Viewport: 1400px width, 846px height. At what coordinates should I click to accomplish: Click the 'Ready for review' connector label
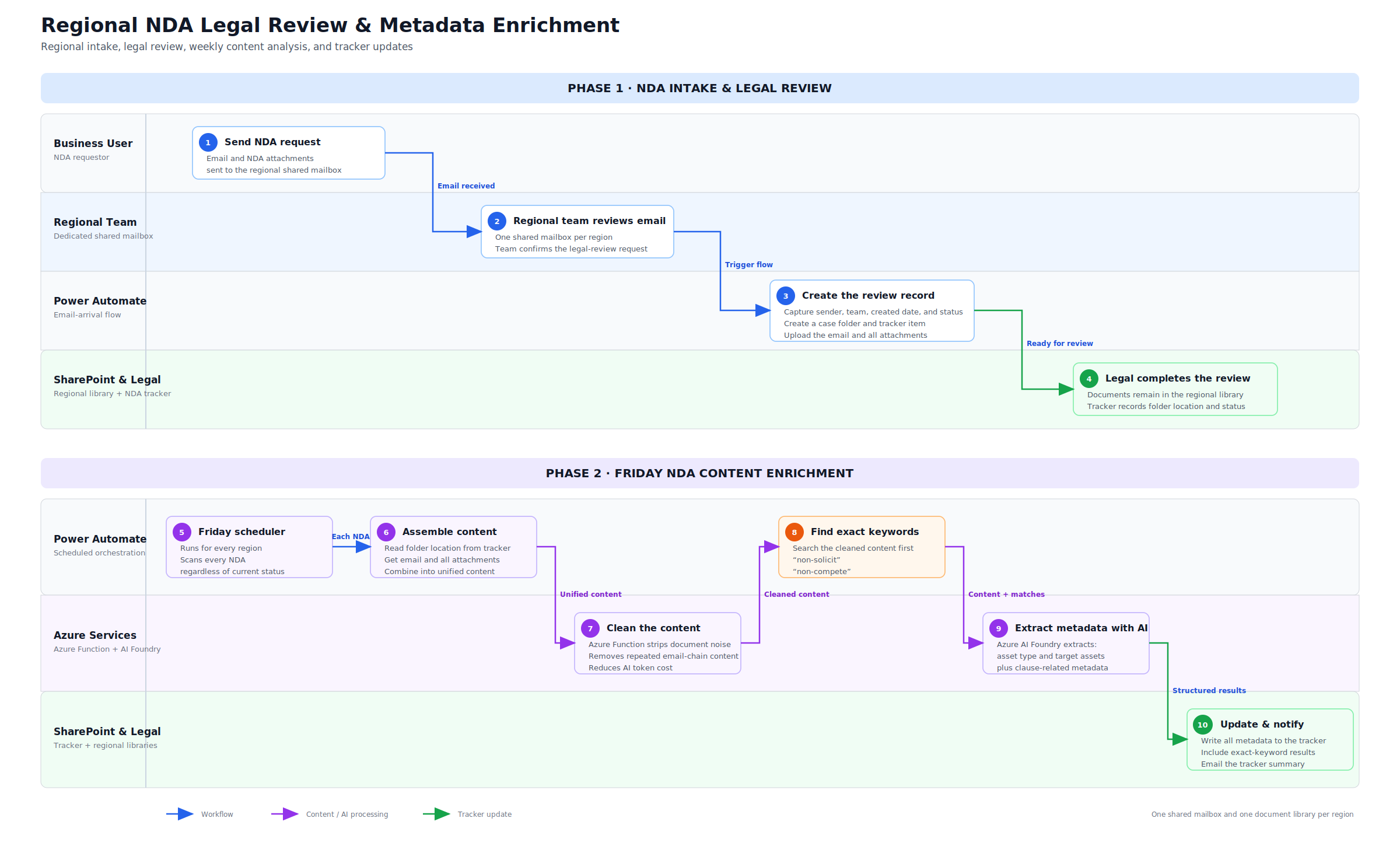point(1060,343)
